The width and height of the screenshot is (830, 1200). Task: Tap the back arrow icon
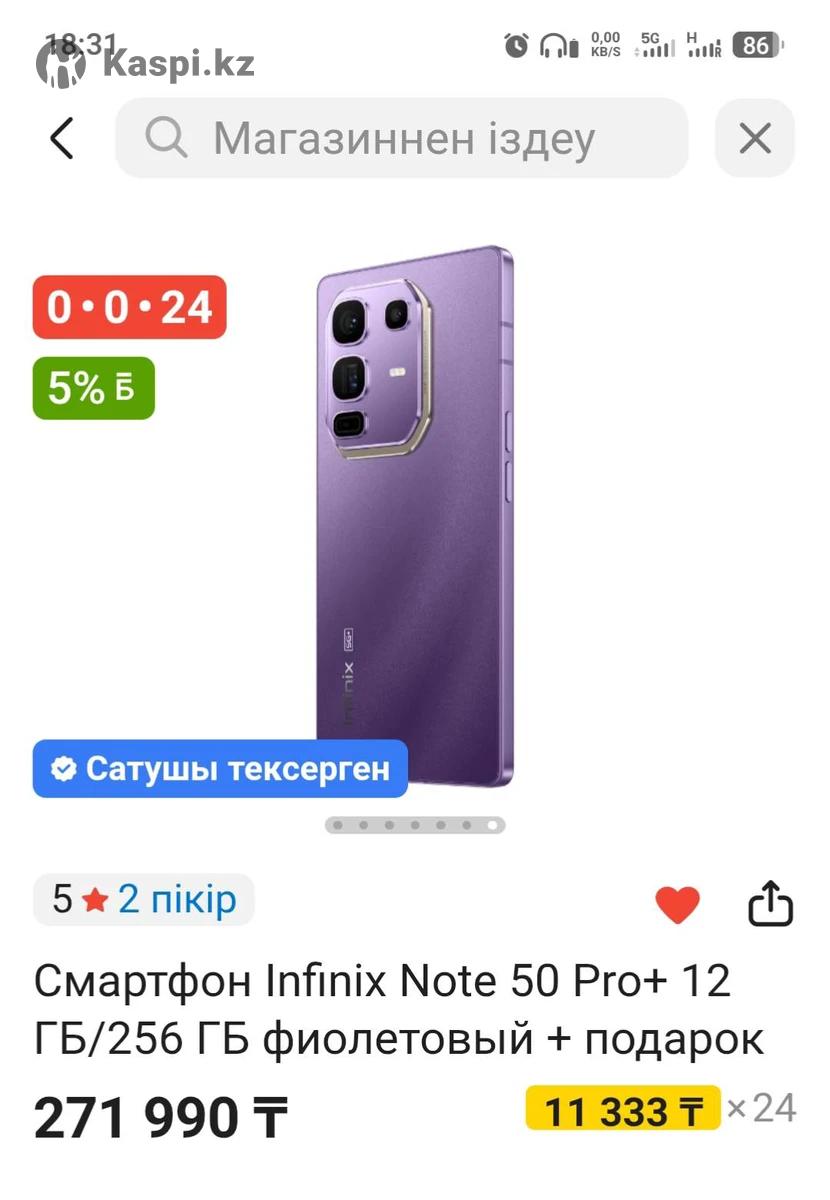tap(62, 138)
